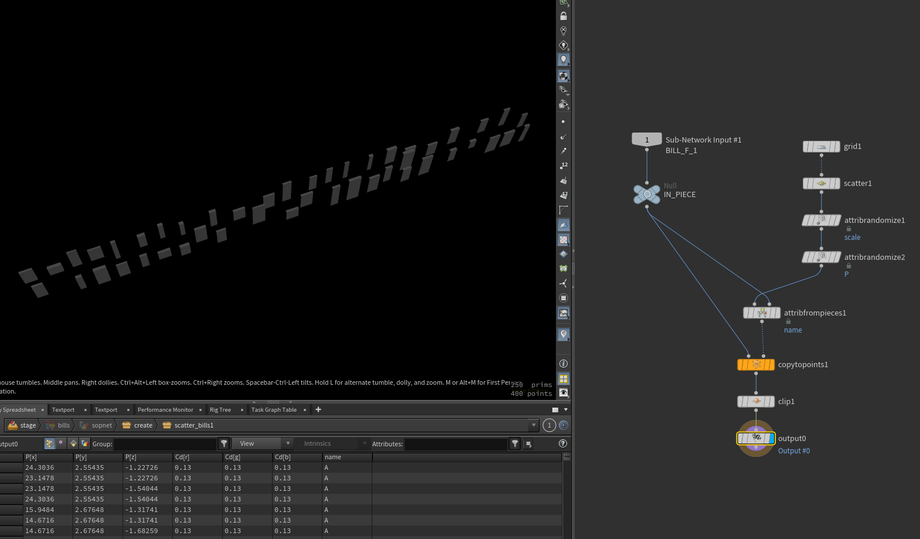Screen dimensions: 920x539
Task: Click the attribfrompieces1 node
Action: coord(761,313)
